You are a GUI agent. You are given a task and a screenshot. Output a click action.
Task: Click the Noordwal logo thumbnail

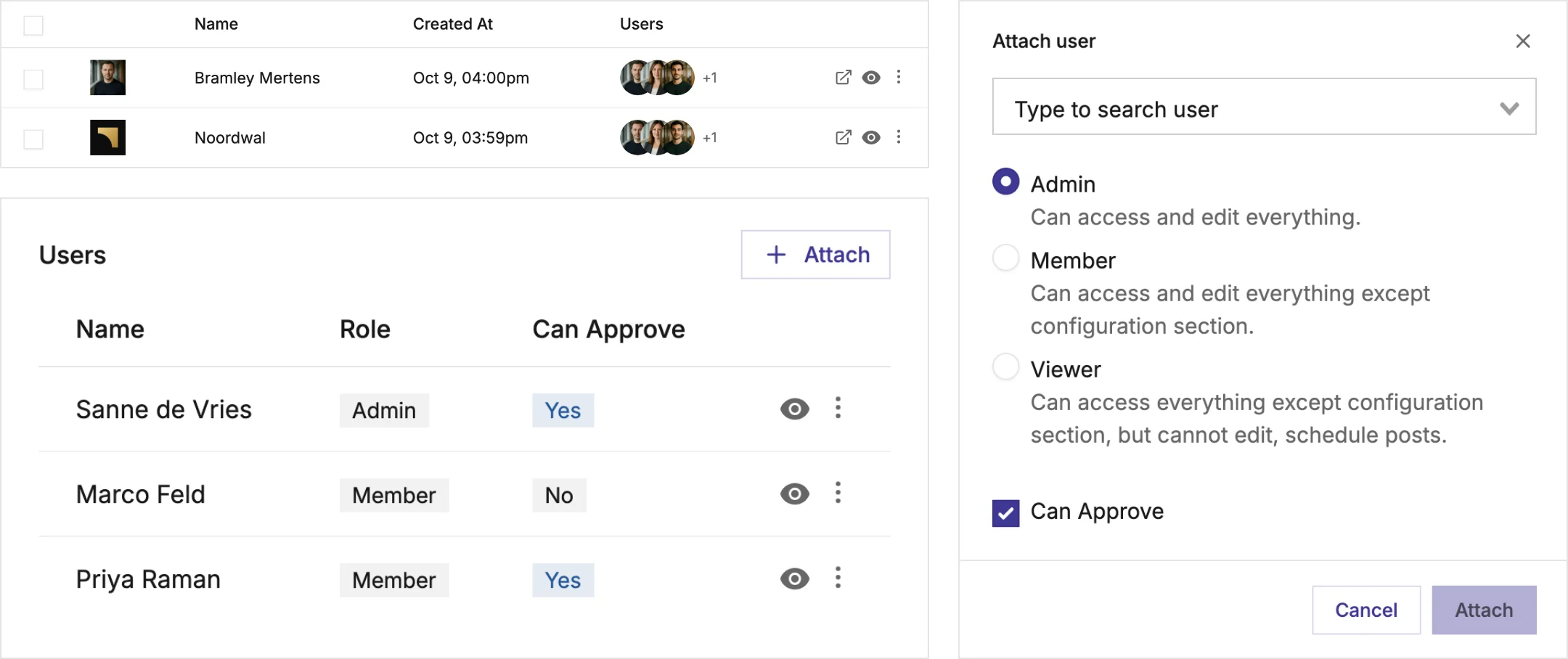(x=107, y=137)
